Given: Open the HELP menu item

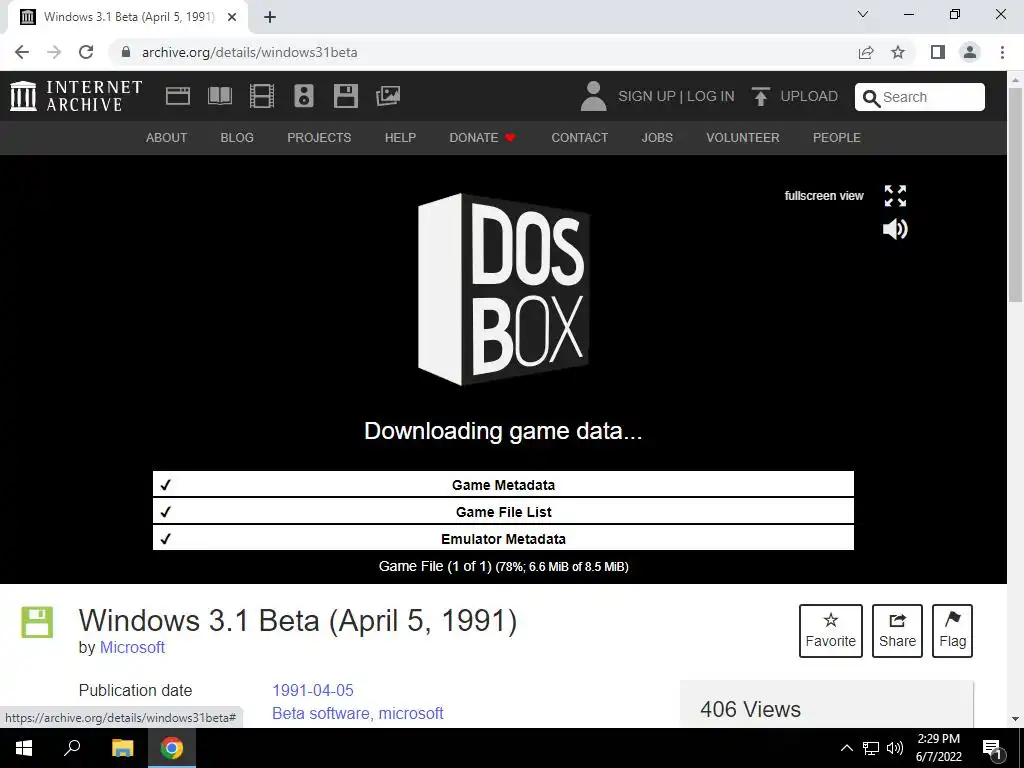Looking at the screenshot, I should [x=400, y=138].
